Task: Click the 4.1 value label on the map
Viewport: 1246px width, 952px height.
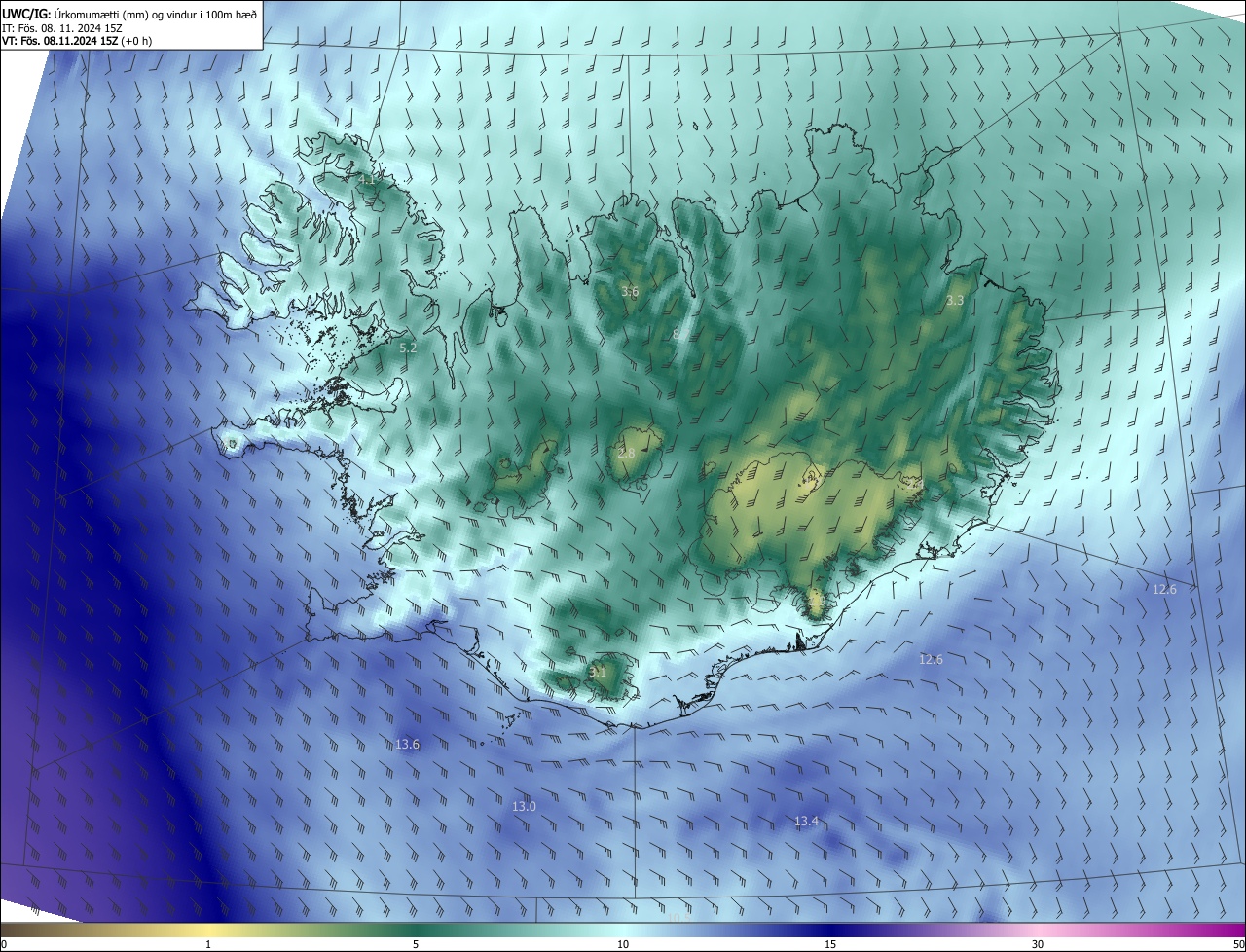Action: click(x=367, y=180)
